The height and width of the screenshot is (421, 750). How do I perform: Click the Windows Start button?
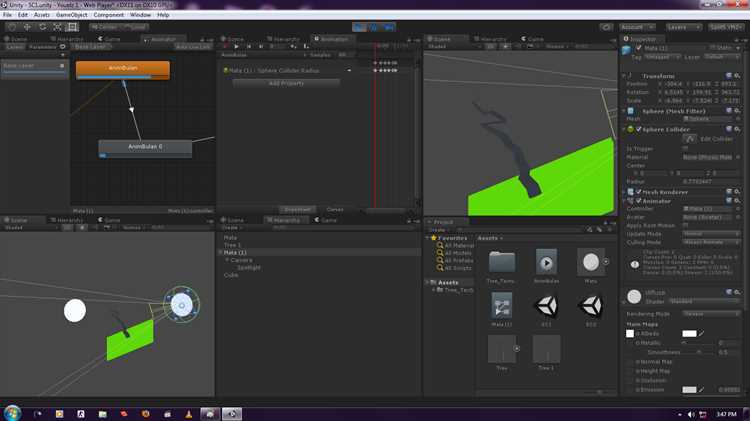pos(12,413)
